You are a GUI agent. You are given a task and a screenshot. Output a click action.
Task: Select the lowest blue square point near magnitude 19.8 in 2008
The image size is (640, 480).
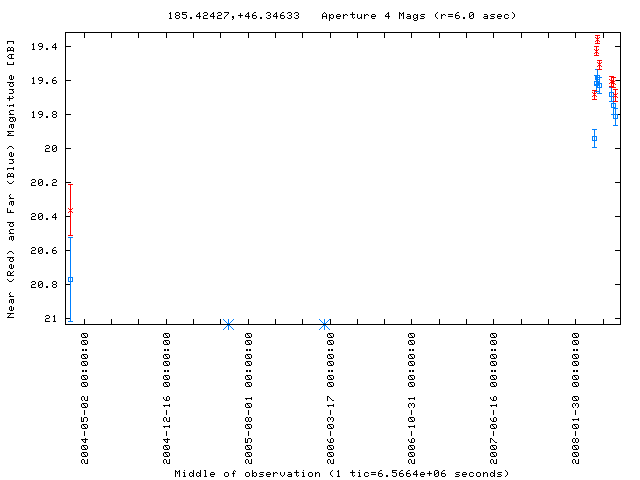pyautogui.click(x=616, y=117)
